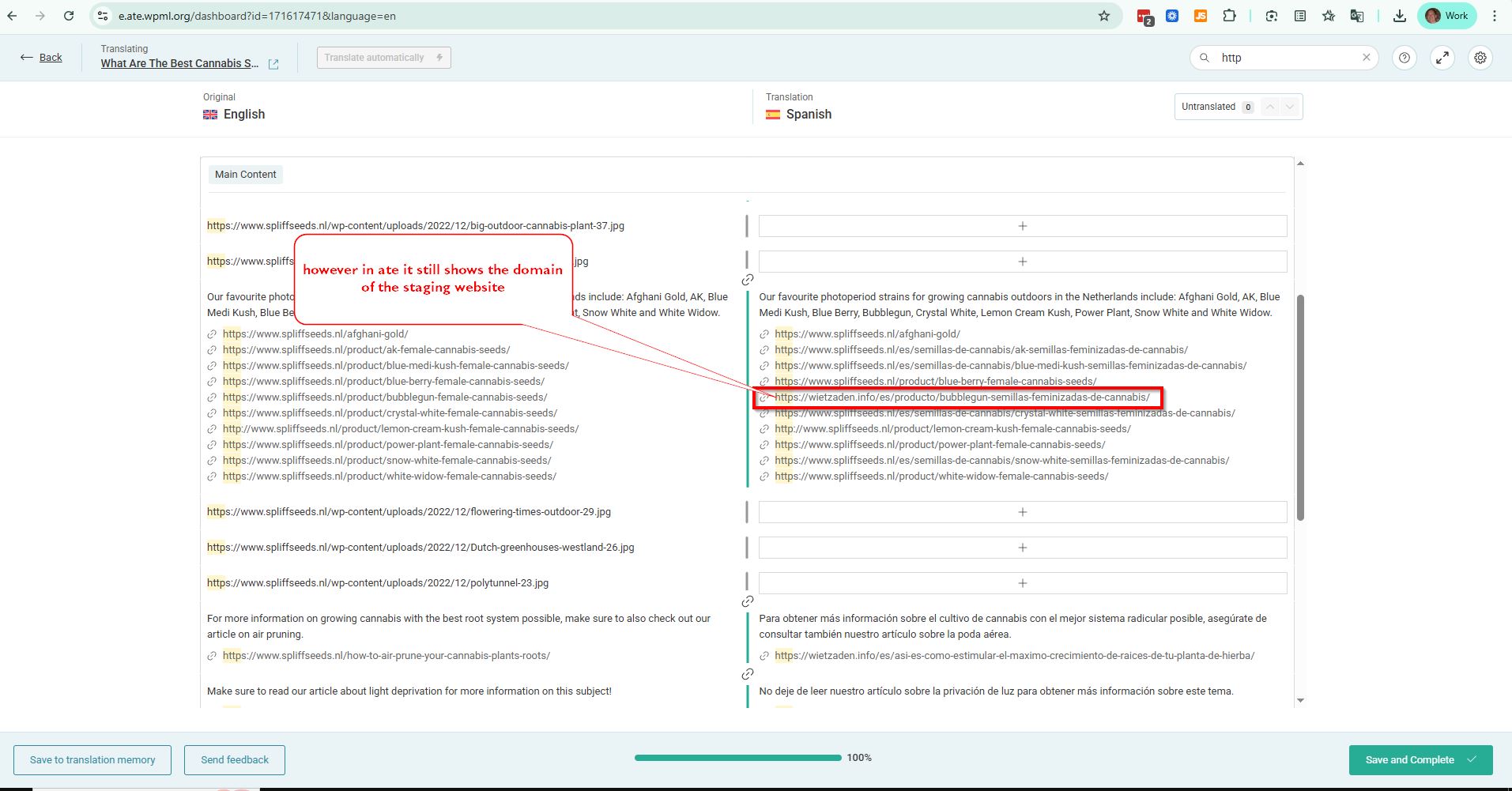Image resolution: width=1512 pixels, height=791 pixels.
Task: Toggle full-screen with the expand arrows icon
Action: click(1442, 58)
